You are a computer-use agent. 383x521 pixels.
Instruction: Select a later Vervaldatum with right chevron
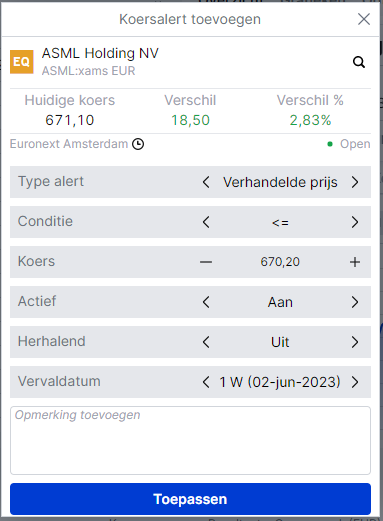355,382
